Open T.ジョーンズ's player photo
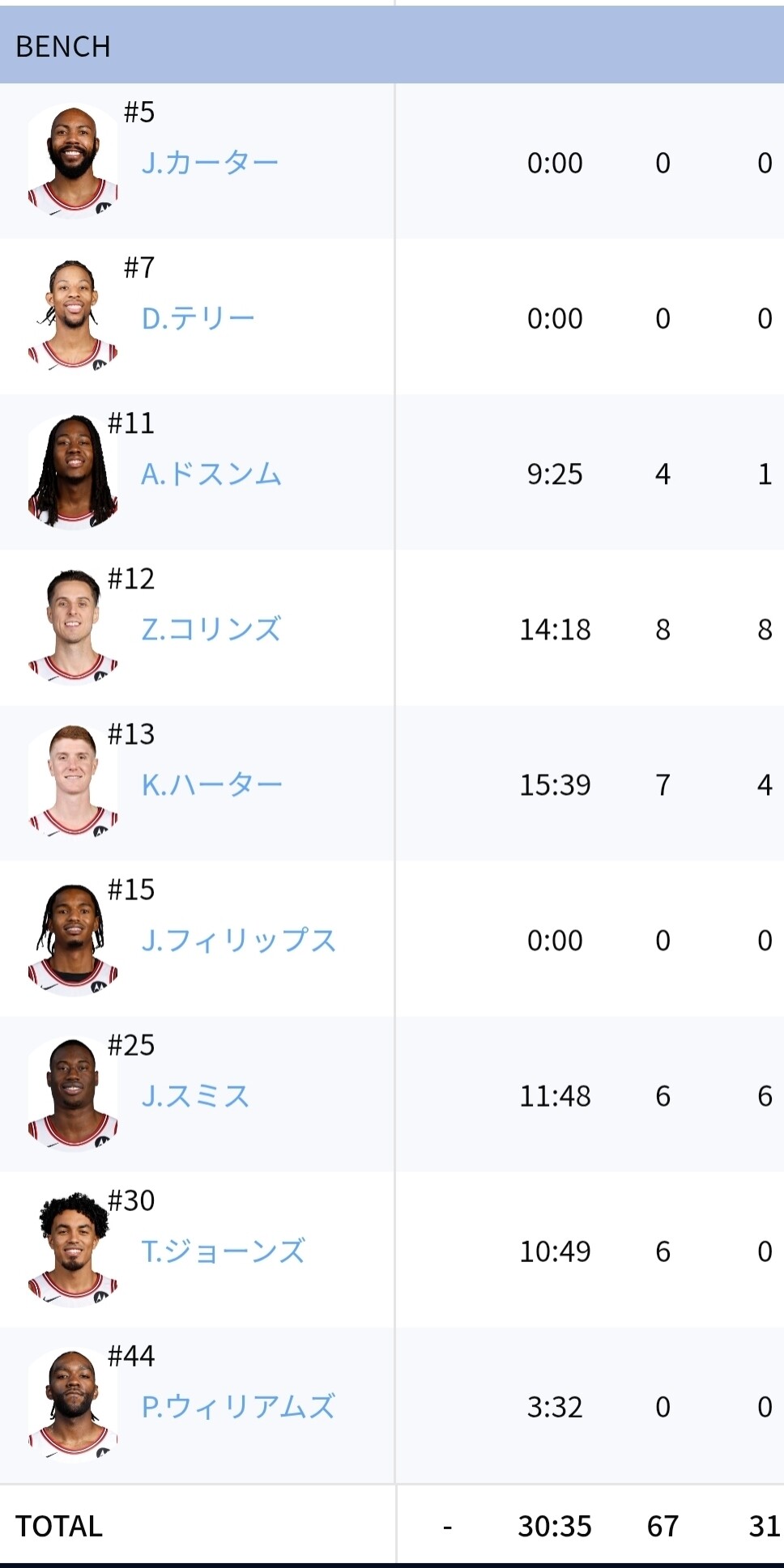The image size is (784, 1568). (73, 1249)
